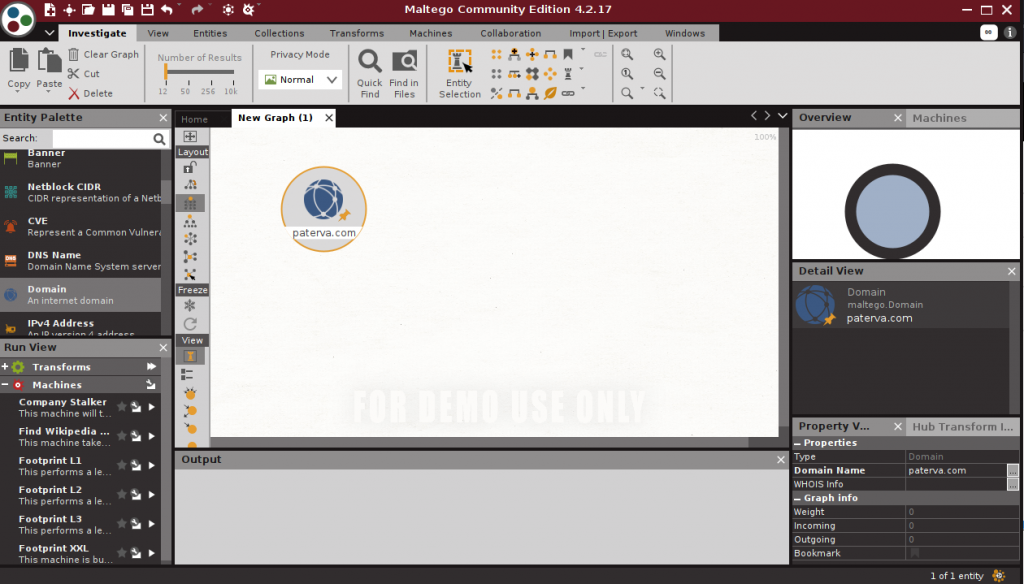Open the Privacy Mode Normal dropdown
Viewport: 1024px width, 584px height.
pos(300,80)
